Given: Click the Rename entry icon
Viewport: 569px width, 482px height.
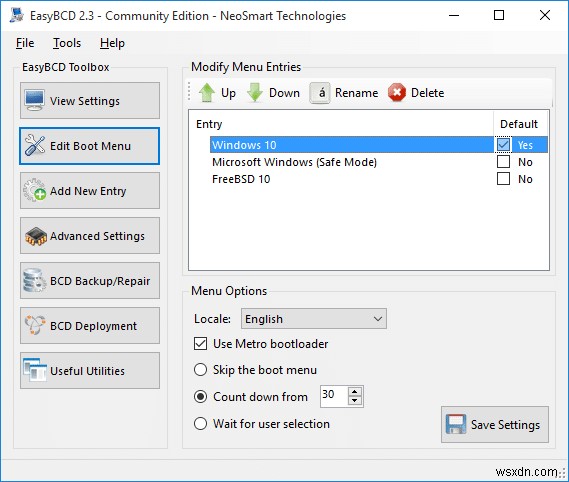Looking at the screenshot, I should click(320, 93).
